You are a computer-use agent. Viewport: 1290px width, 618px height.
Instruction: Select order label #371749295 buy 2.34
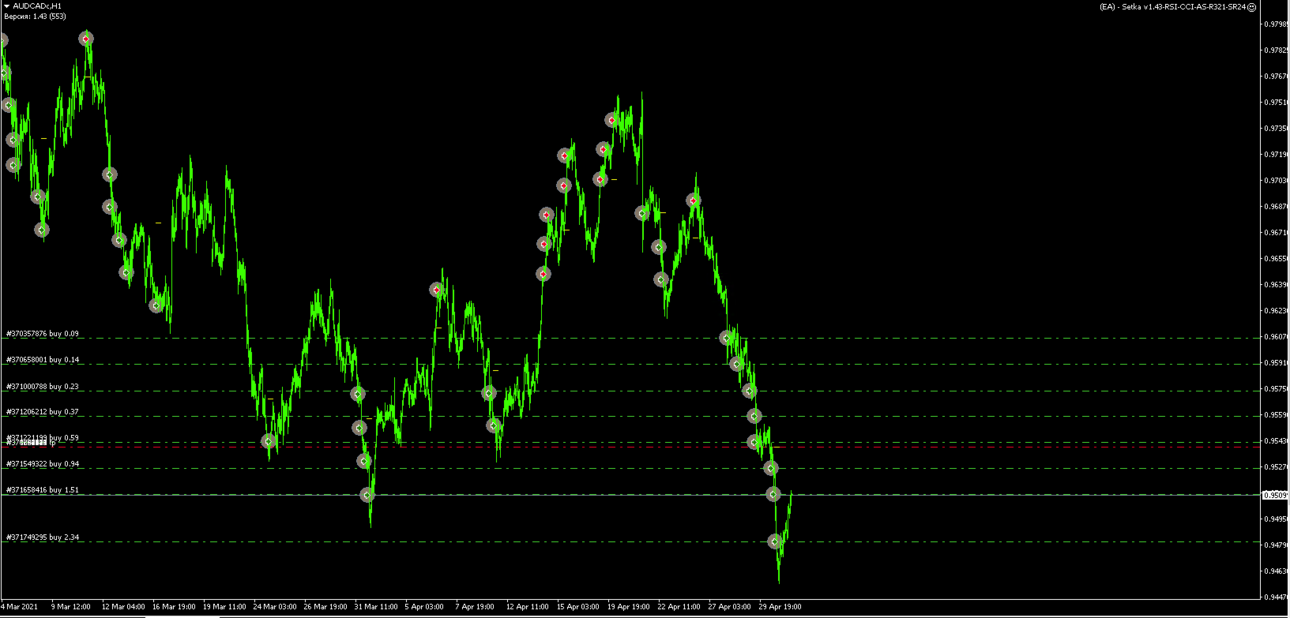(x=43, y=537)
